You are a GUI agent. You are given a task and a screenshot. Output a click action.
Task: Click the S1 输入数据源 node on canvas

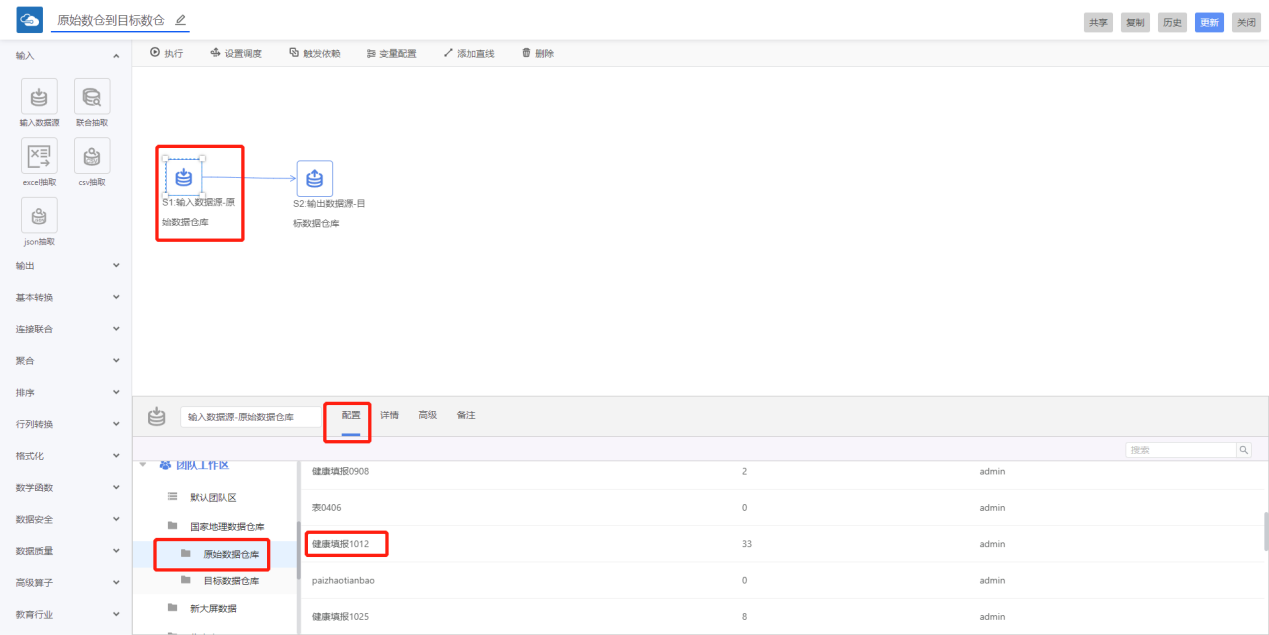tap(184, 178)
